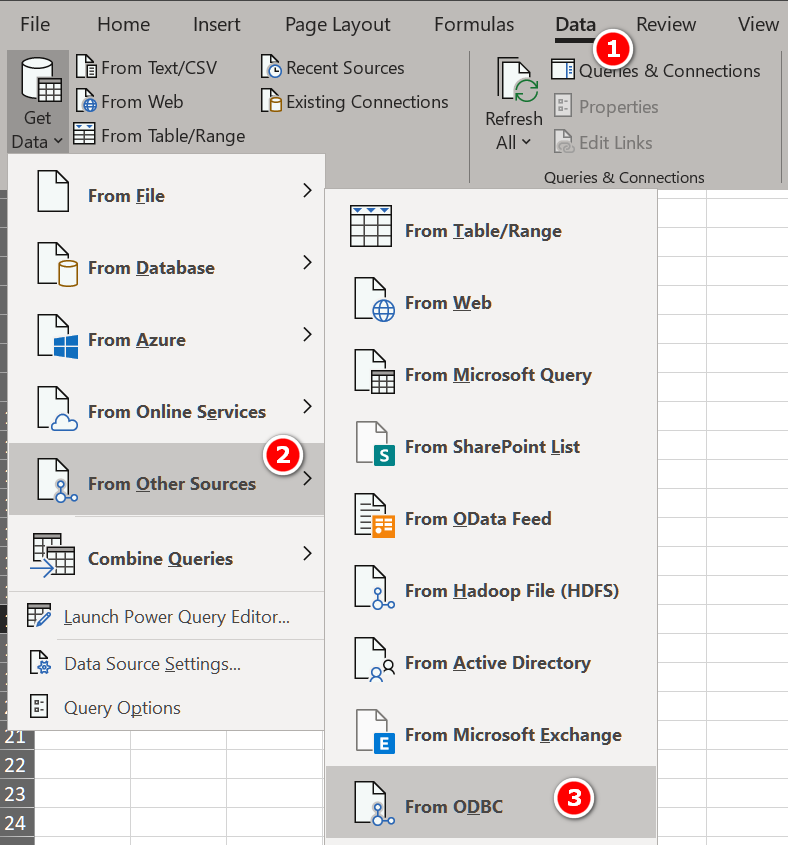Expand the From Other Sources submenu arrow
Screen dimensions: 788x845
(x=307, y=479)
